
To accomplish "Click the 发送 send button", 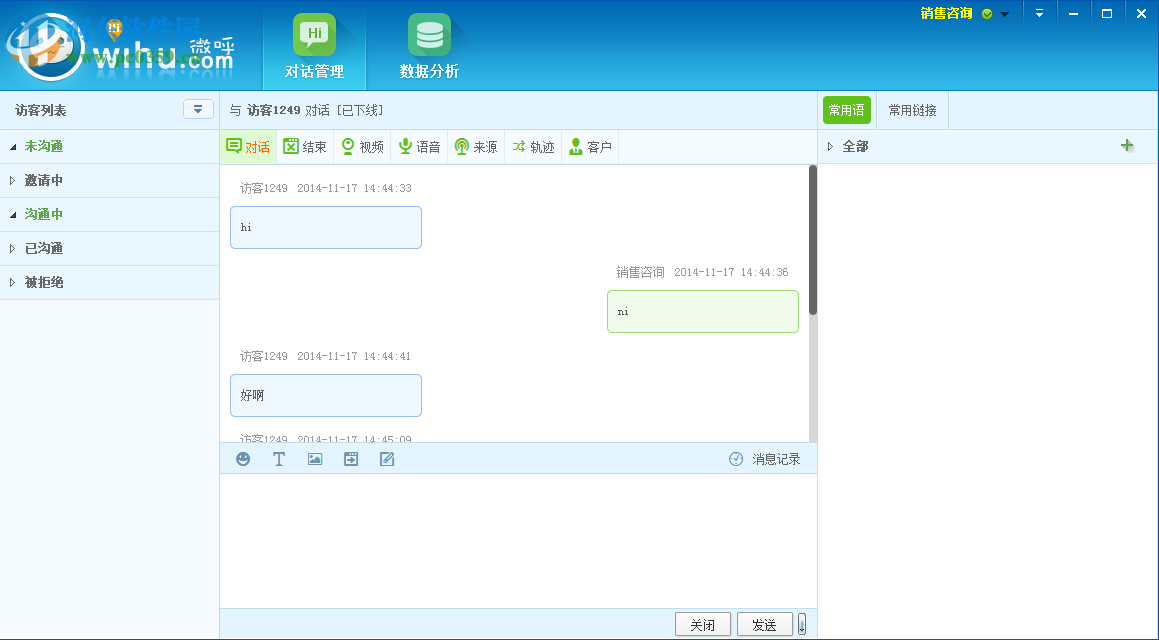I will click(764, 624).
